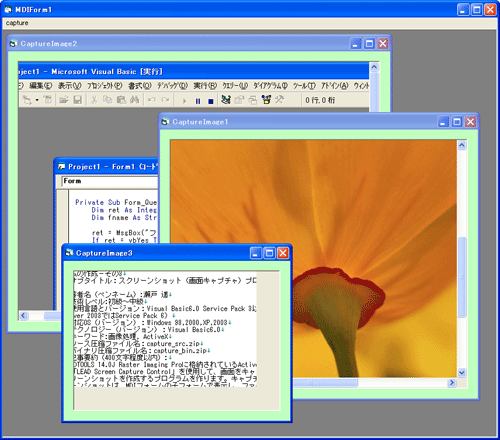Click the 'Dim ret As Integ' code line
Image resolution: width=500 pixels, height=440 pixels.
[x=124, y=210]
